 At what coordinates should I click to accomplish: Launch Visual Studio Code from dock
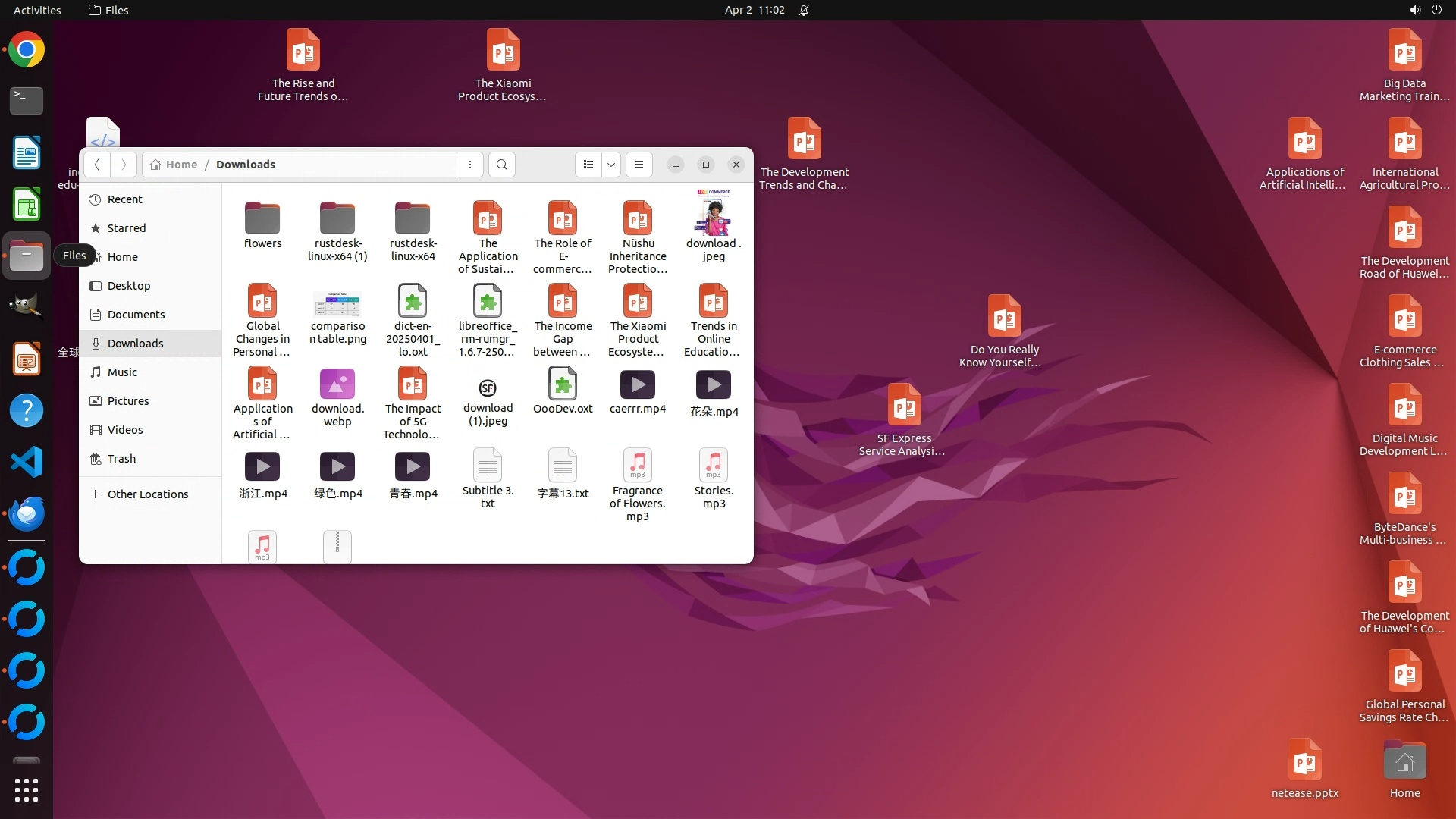tap(27, 462)
